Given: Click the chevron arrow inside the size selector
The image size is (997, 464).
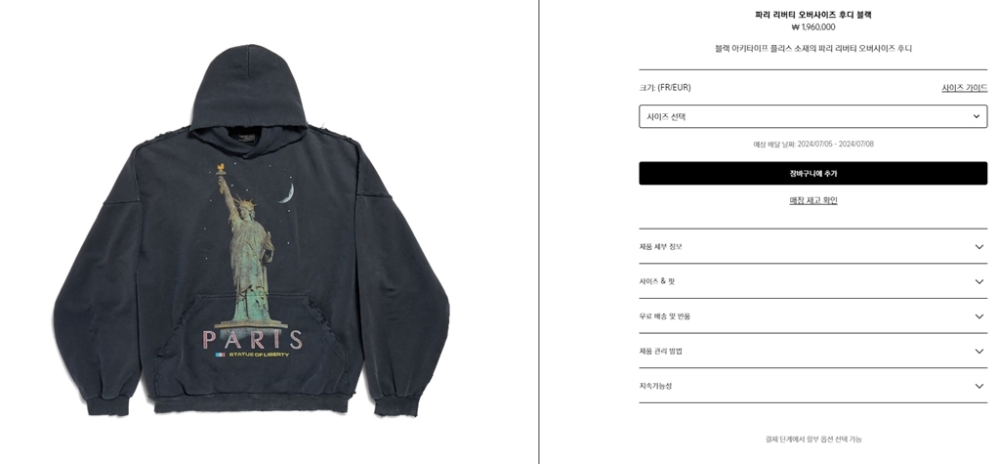Looking at the screenshot, I should (977, 116).
